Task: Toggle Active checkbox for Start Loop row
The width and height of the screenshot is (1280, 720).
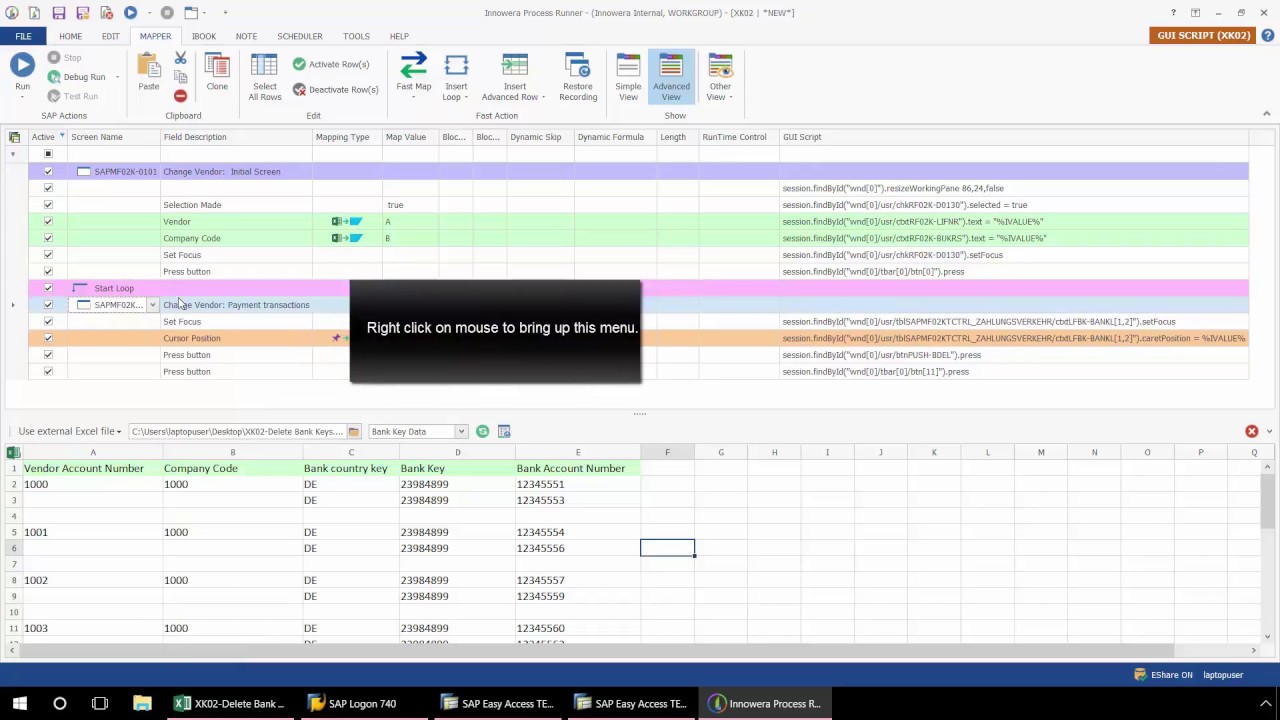Action: (48, 288)
